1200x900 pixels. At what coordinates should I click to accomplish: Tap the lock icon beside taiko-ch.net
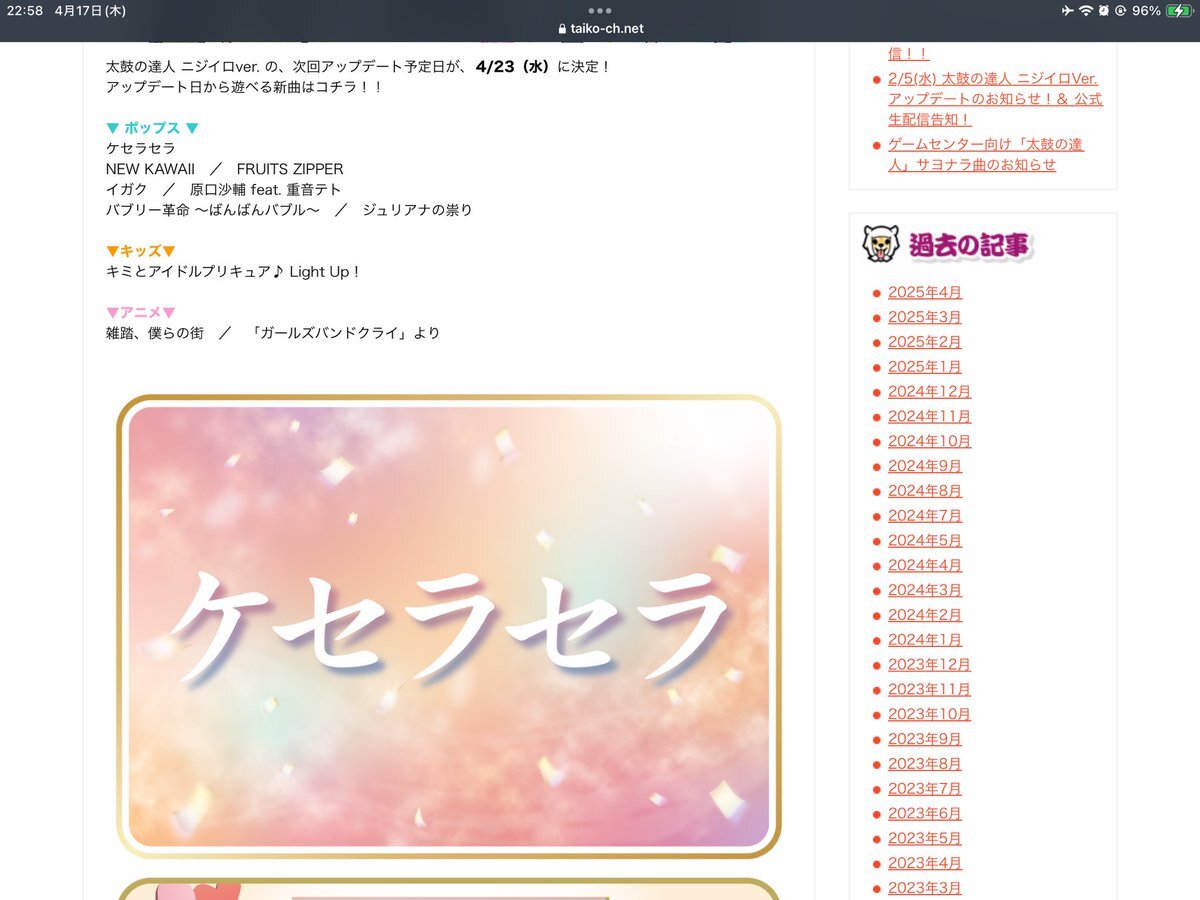(562, 29)
